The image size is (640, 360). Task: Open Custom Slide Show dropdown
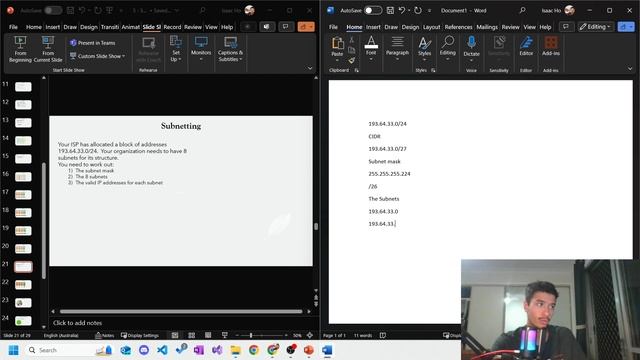click(x=97, y=56)
